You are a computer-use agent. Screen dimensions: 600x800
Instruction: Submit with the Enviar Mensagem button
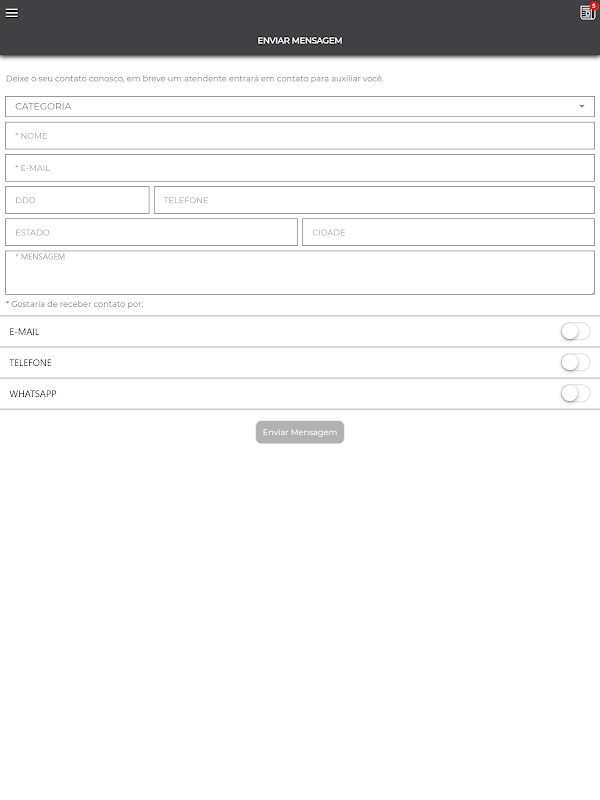point(300,432)
